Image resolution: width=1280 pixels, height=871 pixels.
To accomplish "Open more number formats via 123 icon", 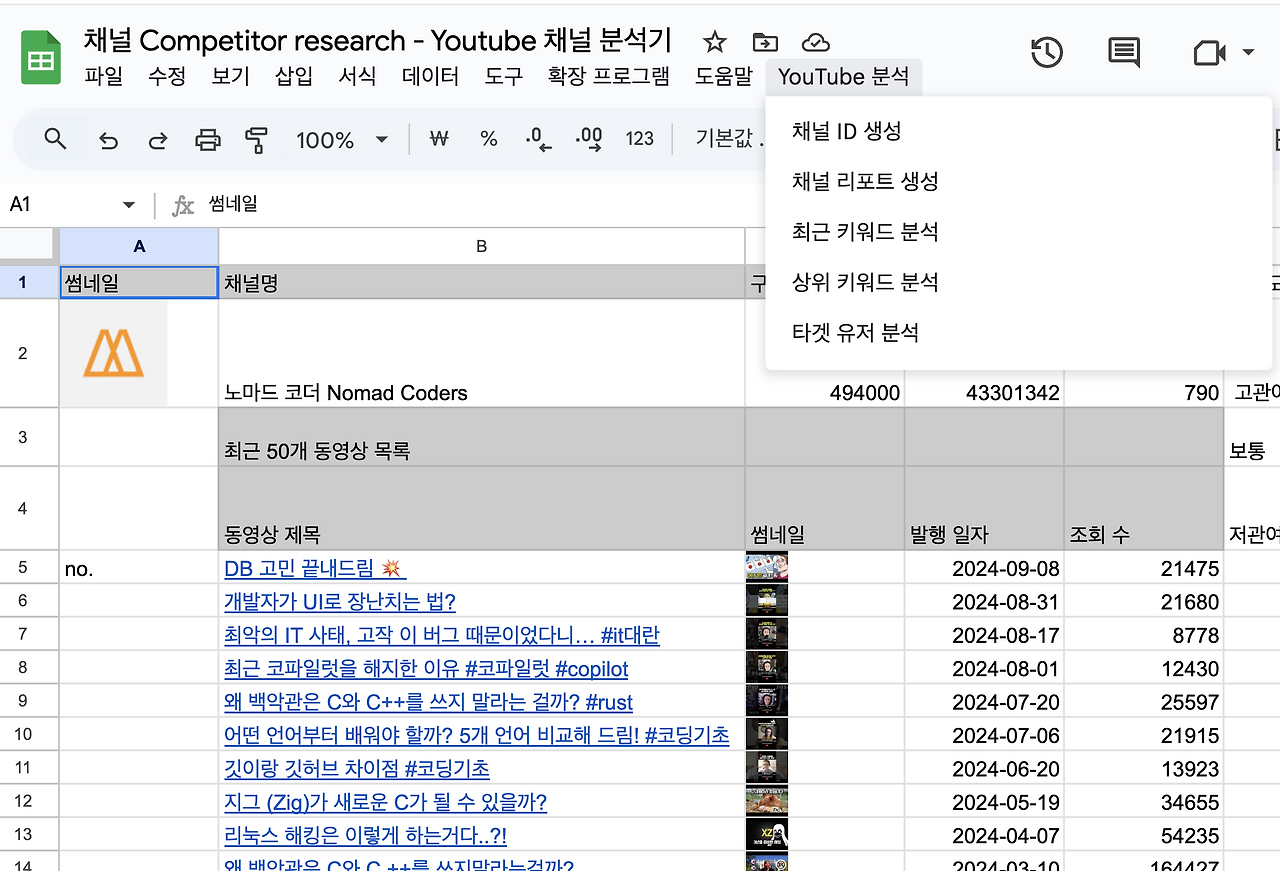I will tap(639, 139).
